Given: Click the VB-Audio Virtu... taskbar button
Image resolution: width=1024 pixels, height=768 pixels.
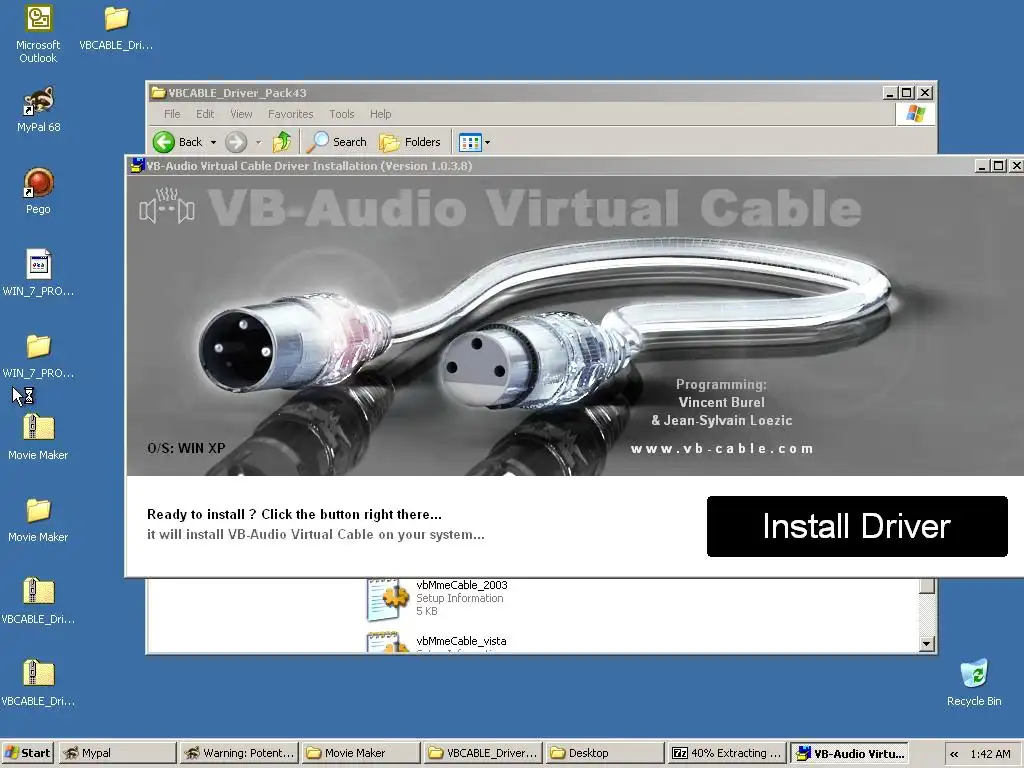Looking at the screenshot, I should coord(851,753).
